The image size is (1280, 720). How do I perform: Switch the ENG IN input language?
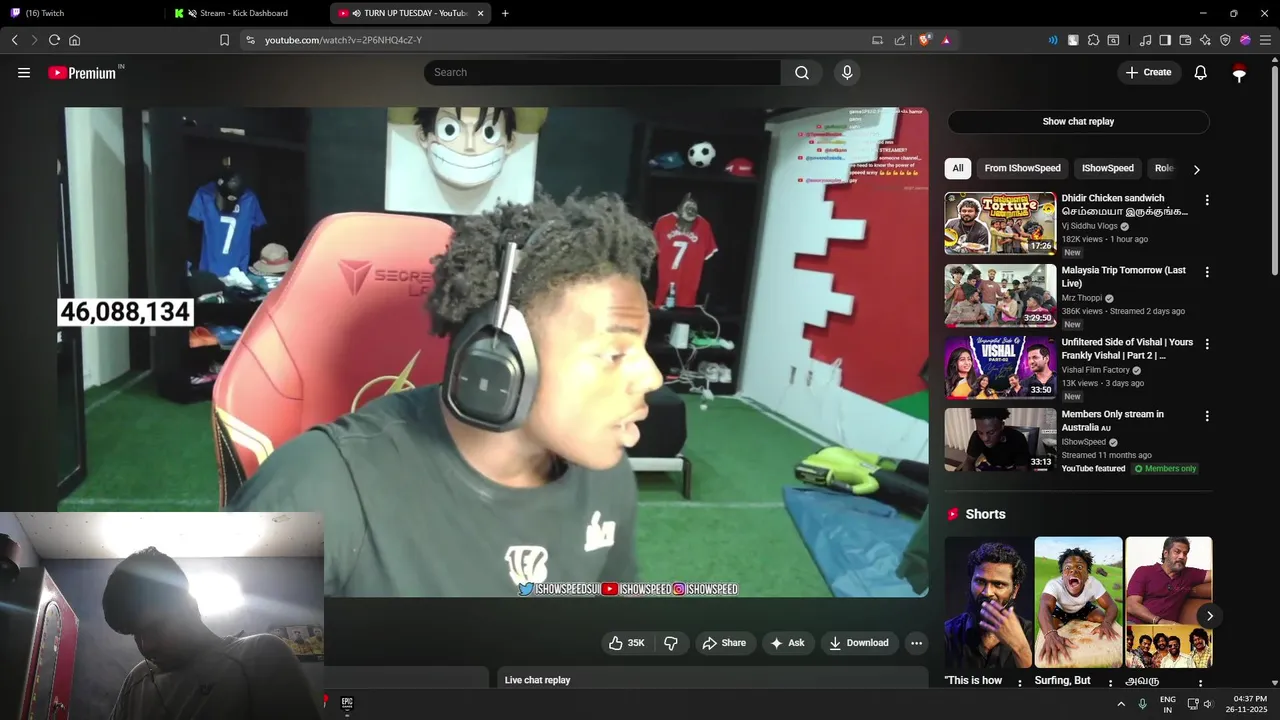tap(1168, 704)
